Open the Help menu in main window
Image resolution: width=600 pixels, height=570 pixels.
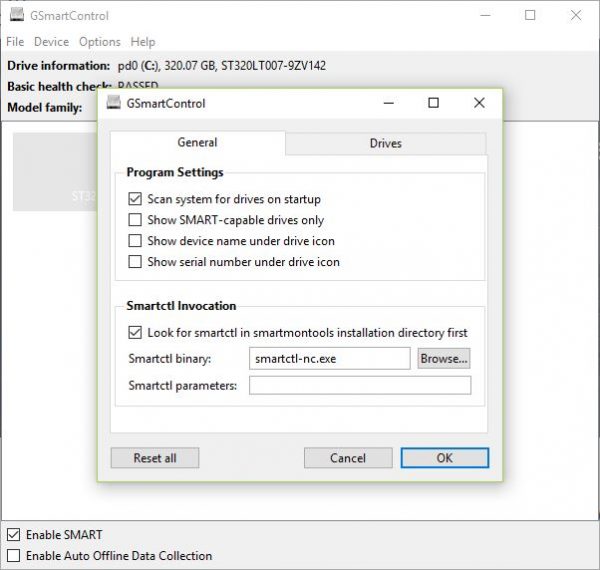[x=143, y=42]
